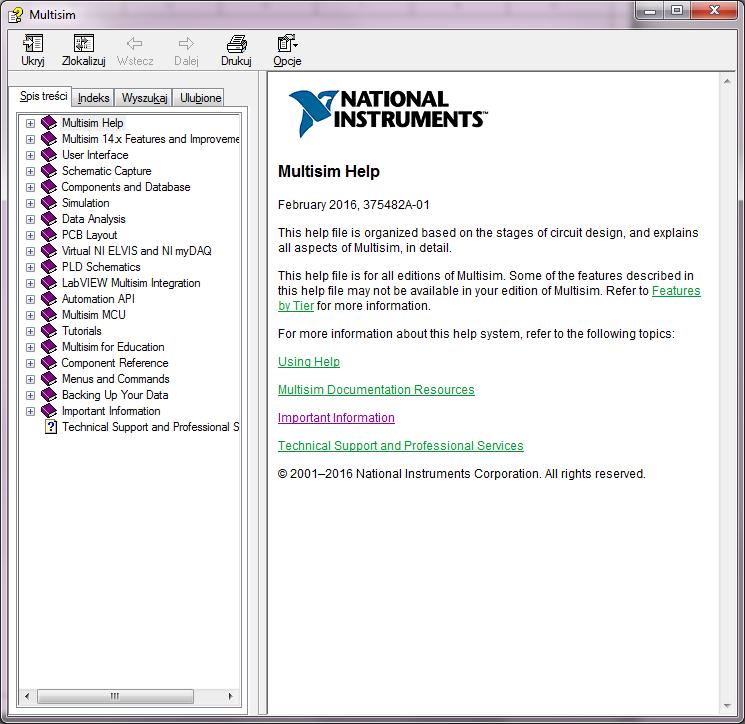
Task: Click the book icon beside Multisim for Education
Action: (49, 347)
